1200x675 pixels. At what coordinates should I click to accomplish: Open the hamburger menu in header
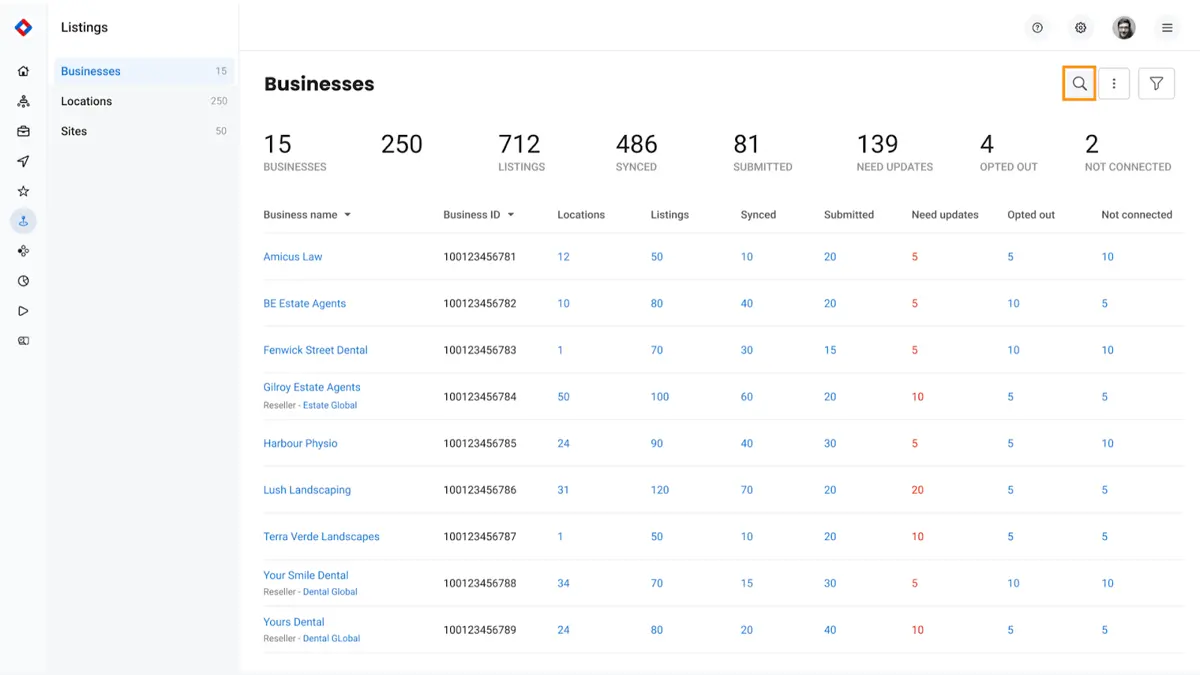[x=1167, y=28]
